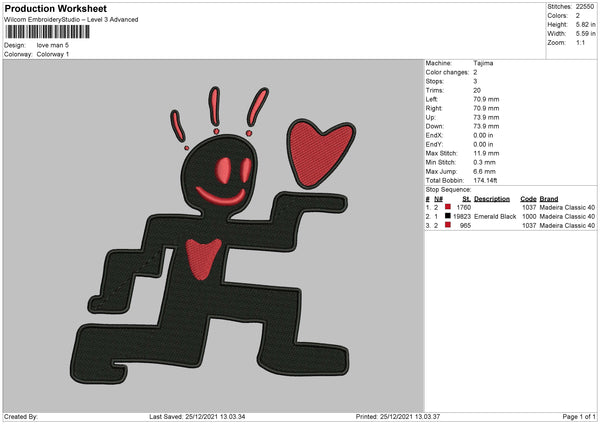
Task: Click the Zoom value '1:1'
Action: (580, 43)
